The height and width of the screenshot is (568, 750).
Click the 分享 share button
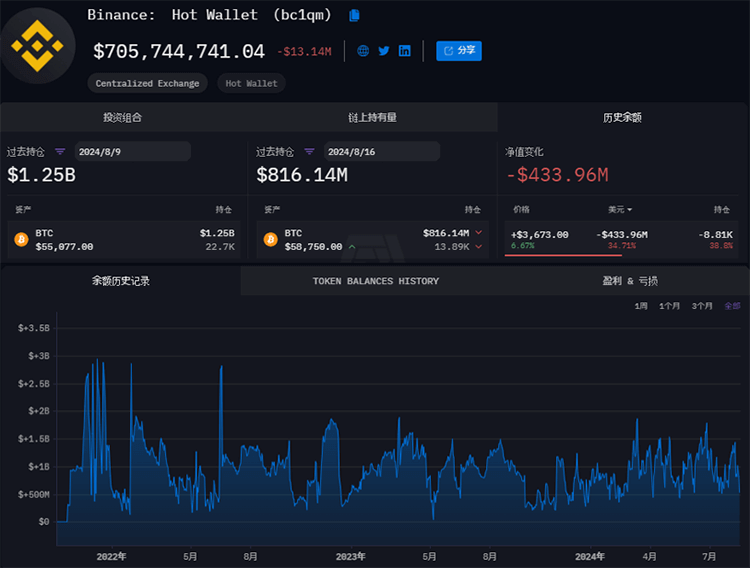point(459,50)
